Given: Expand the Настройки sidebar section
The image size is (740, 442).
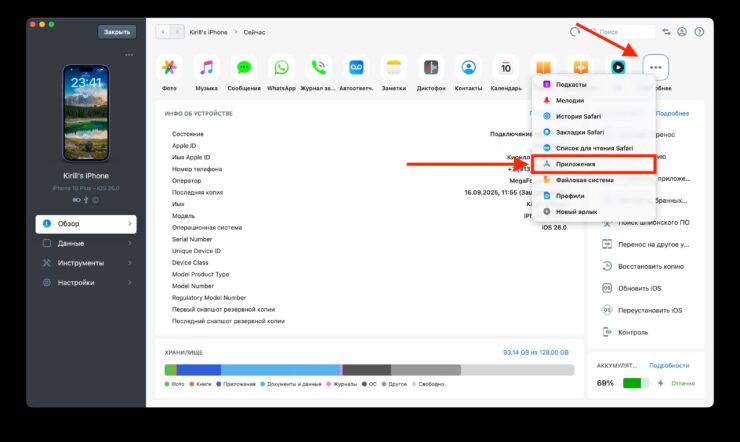Looking at the screenshot, I should [86, 283].
